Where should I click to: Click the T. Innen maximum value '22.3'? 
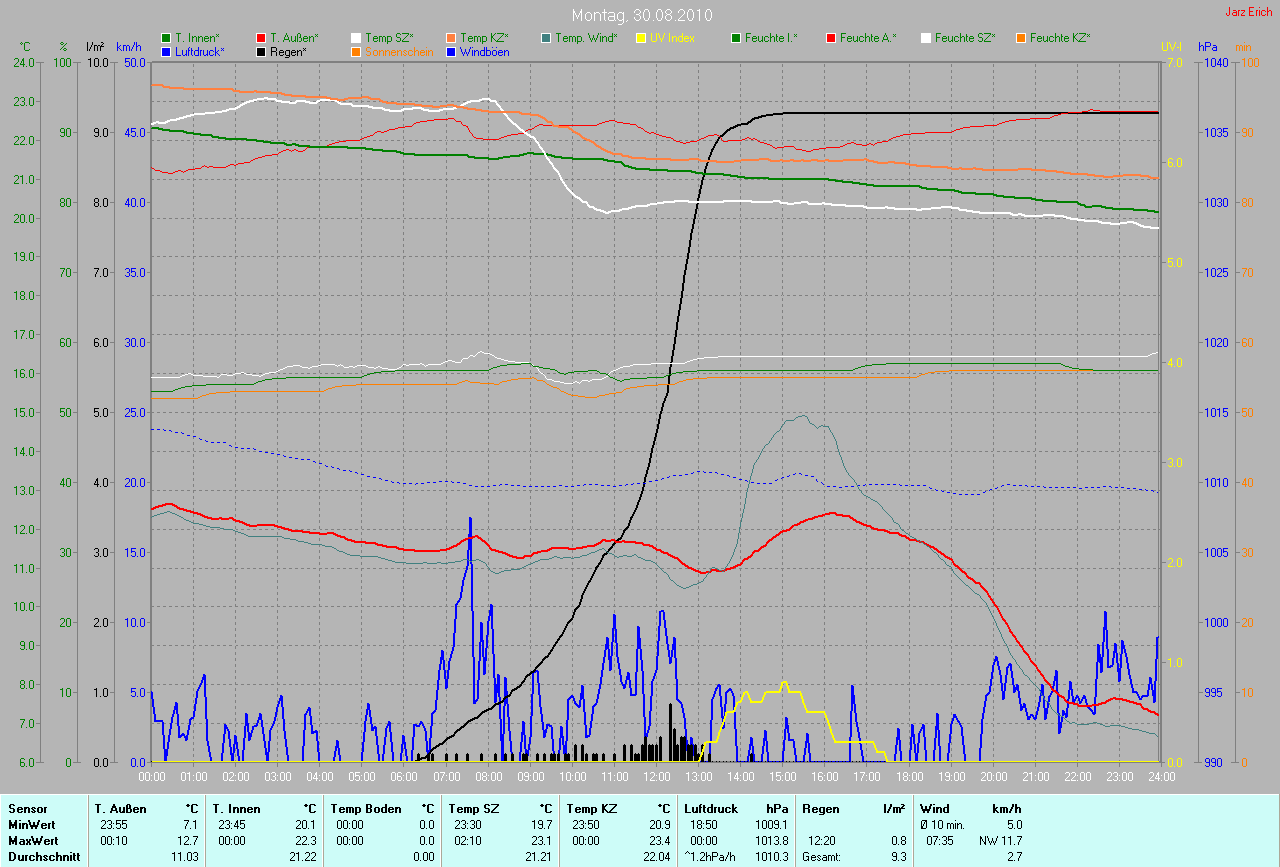coord(307,840)
